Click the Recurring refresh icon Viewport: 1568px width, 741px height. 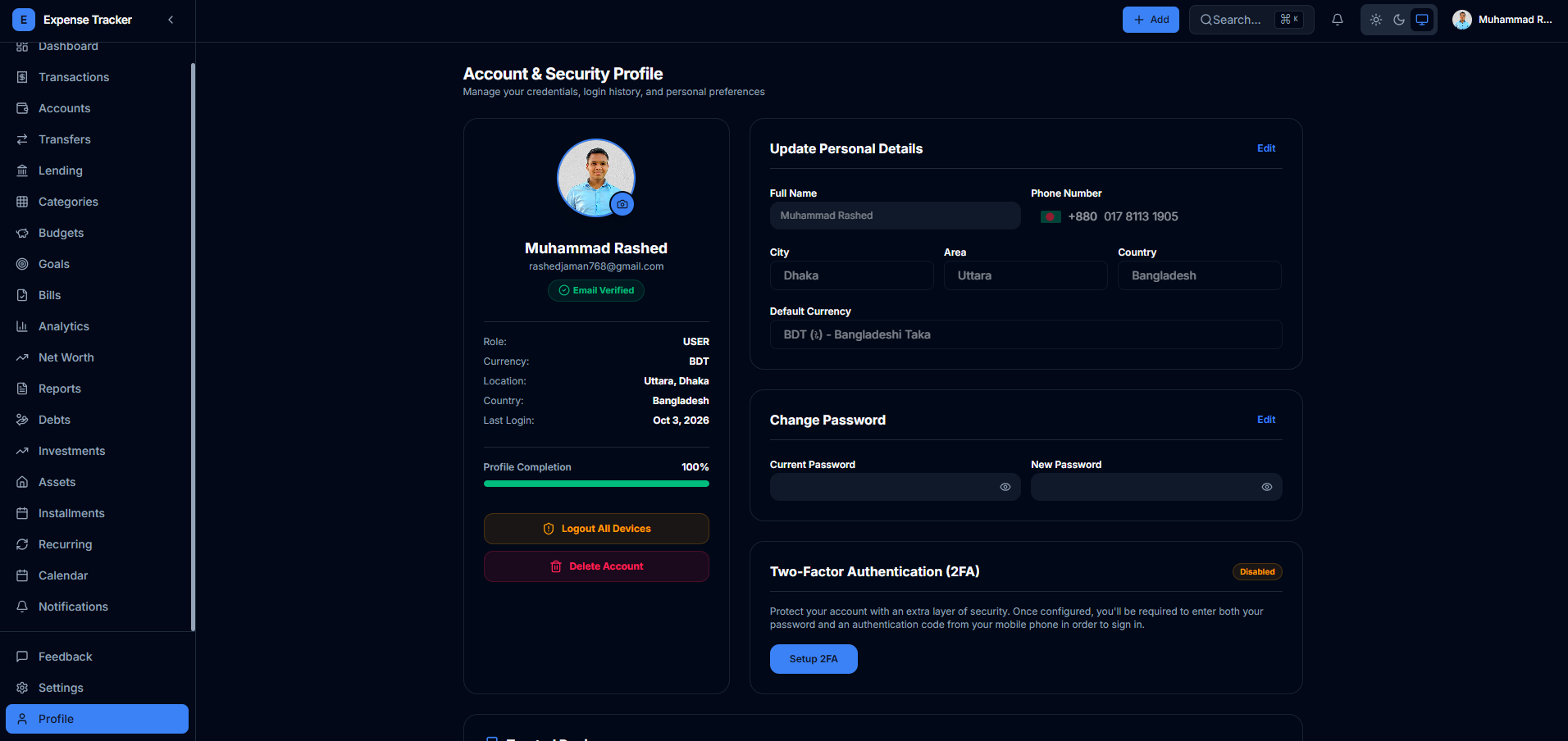[x=22, y=544]
